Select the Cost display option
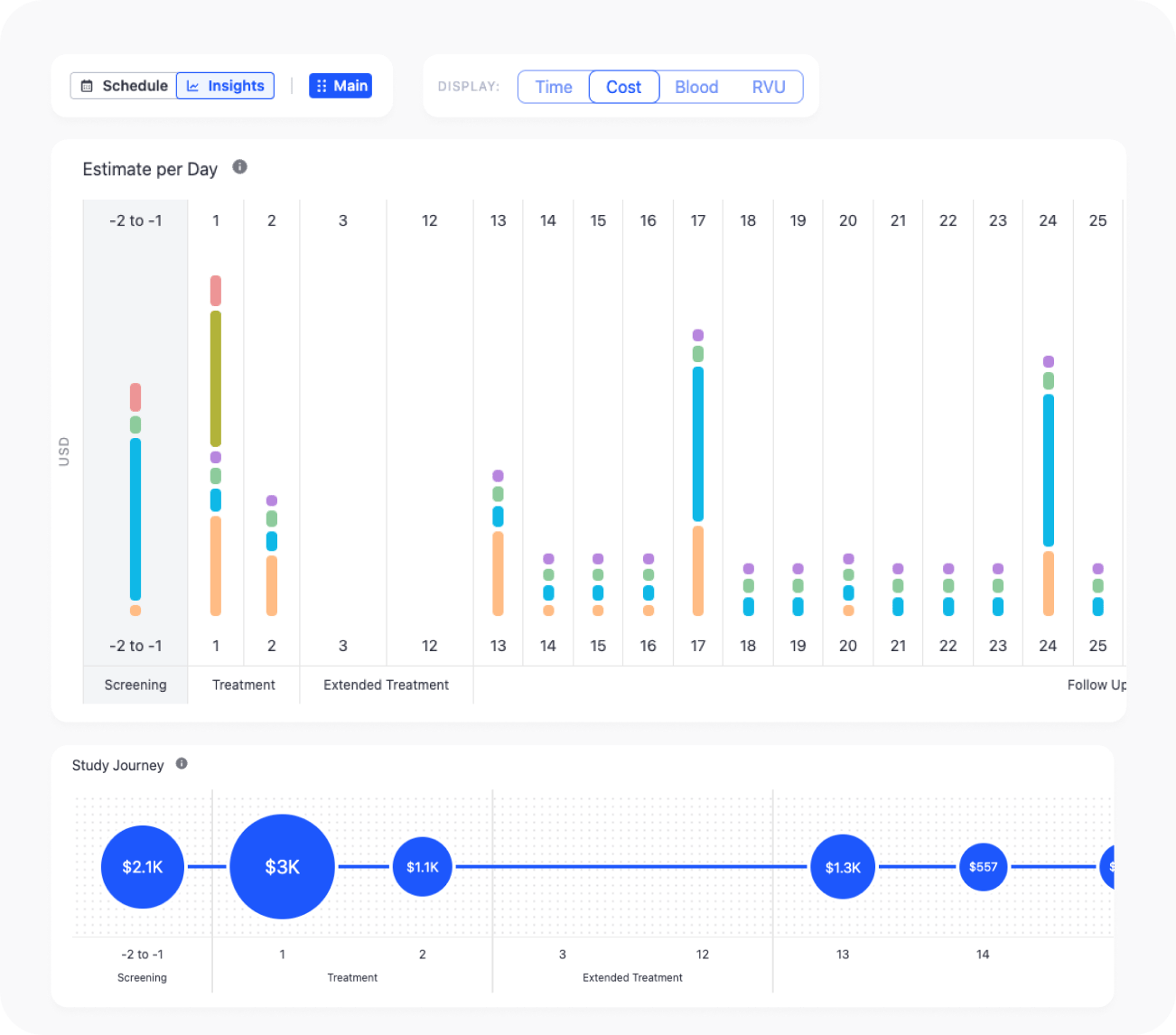 pyautogui.click(x=624, y=88)
